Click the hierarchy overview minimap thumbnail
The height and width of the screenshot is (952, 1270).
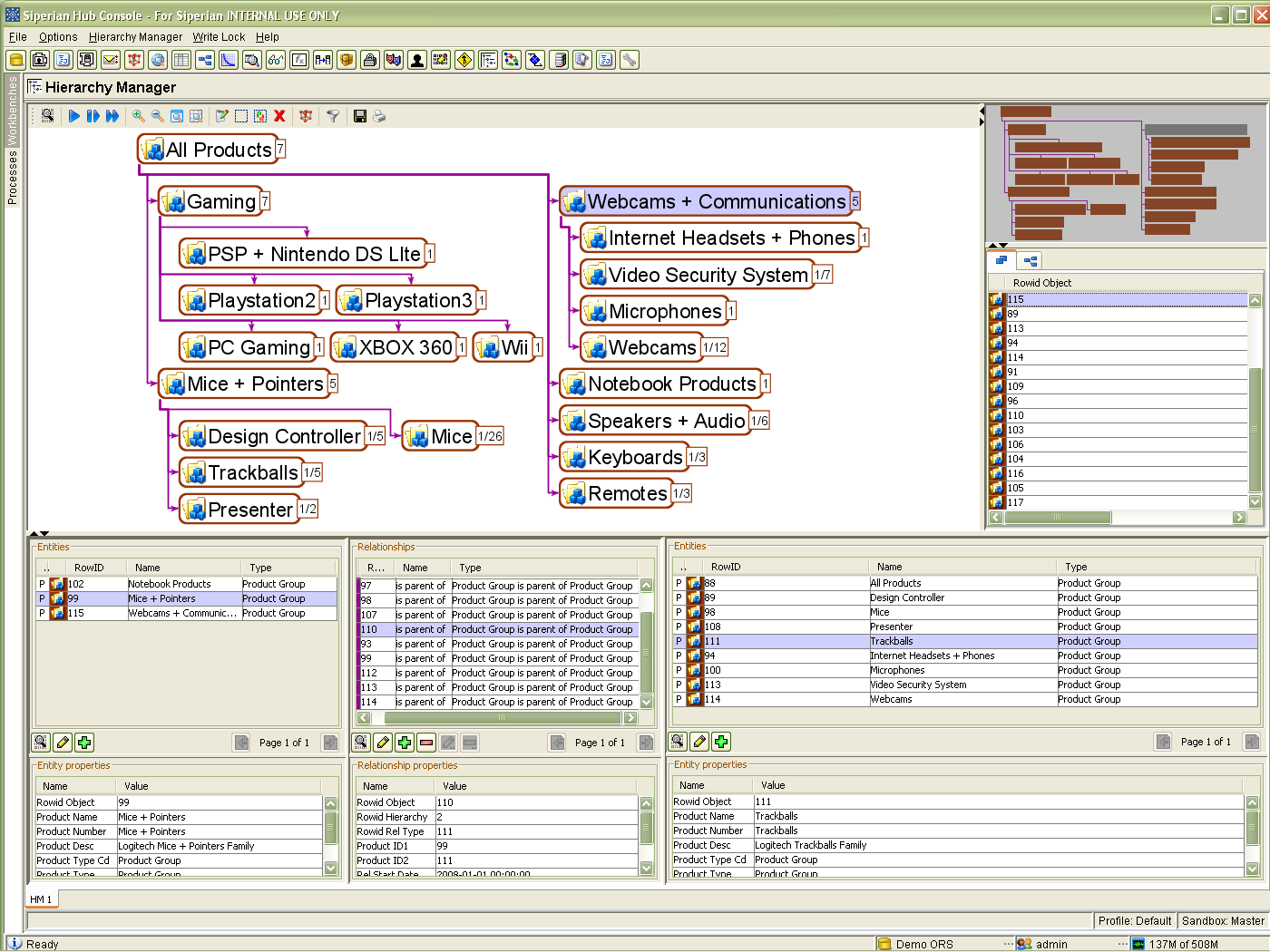[x=1126, y=173]
